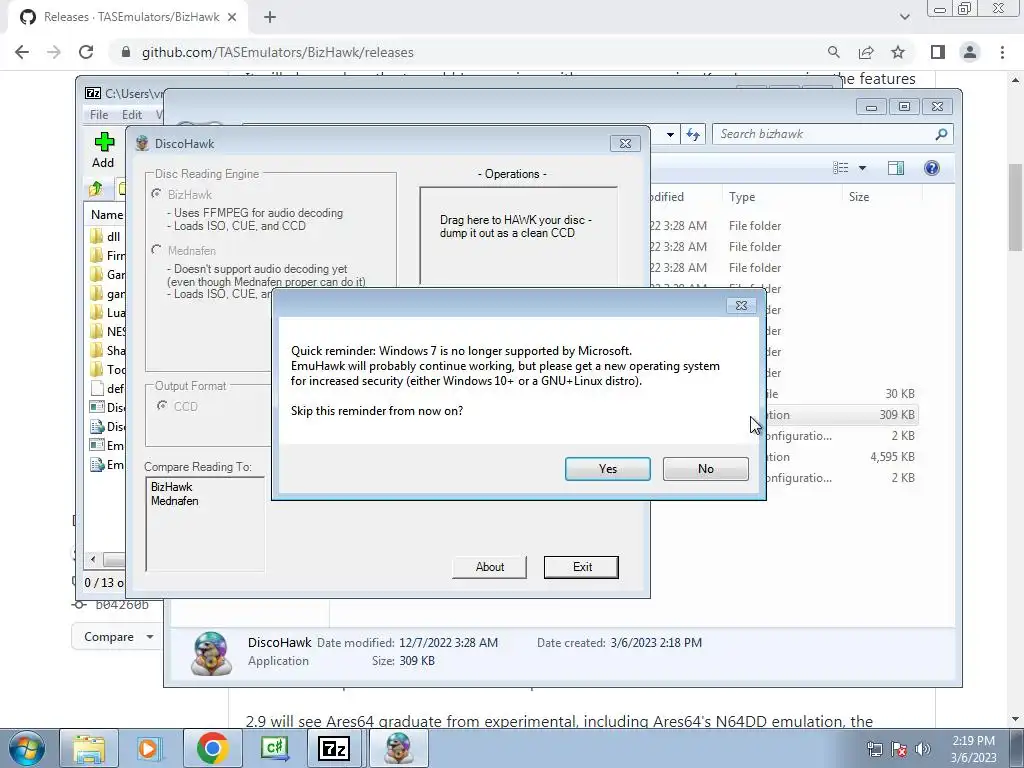
Task: Click the volume speaker tray icon
Action: tap(923, 749)
